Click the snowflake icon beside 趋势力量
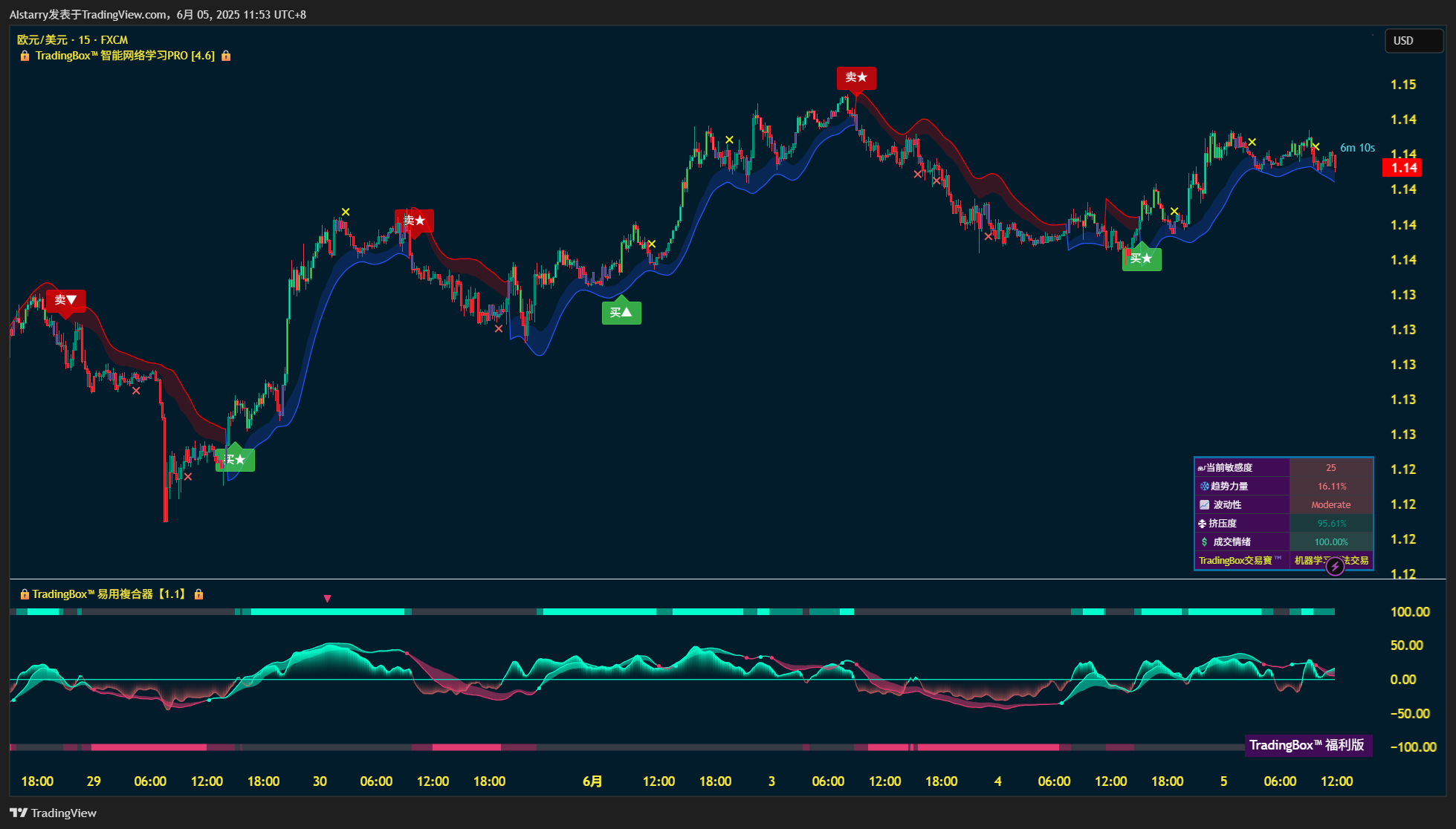The image size is (1456, 829). pos(1204,486)
